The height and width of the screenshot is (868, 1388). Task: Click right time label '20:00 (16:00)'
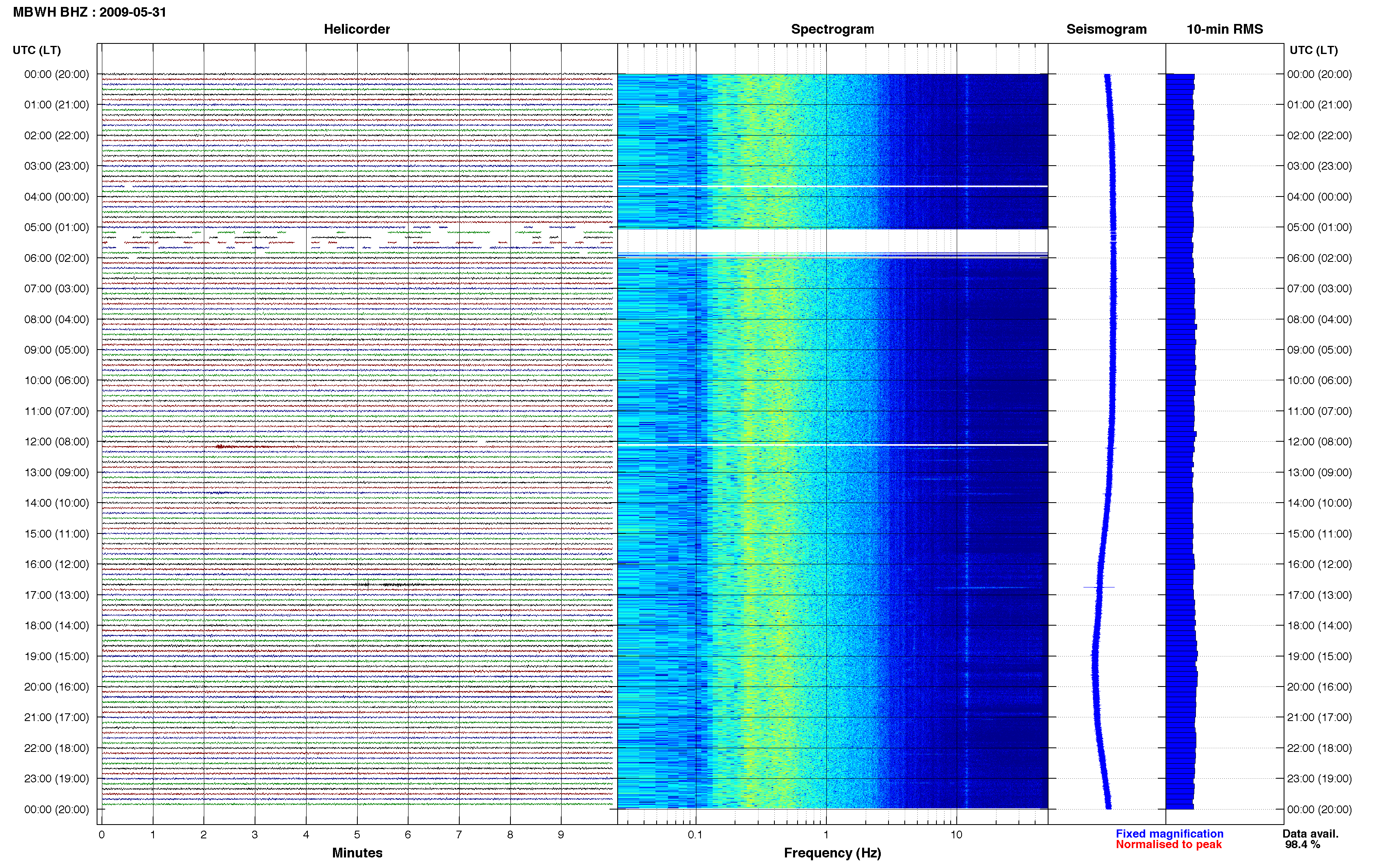[1319, 687]
